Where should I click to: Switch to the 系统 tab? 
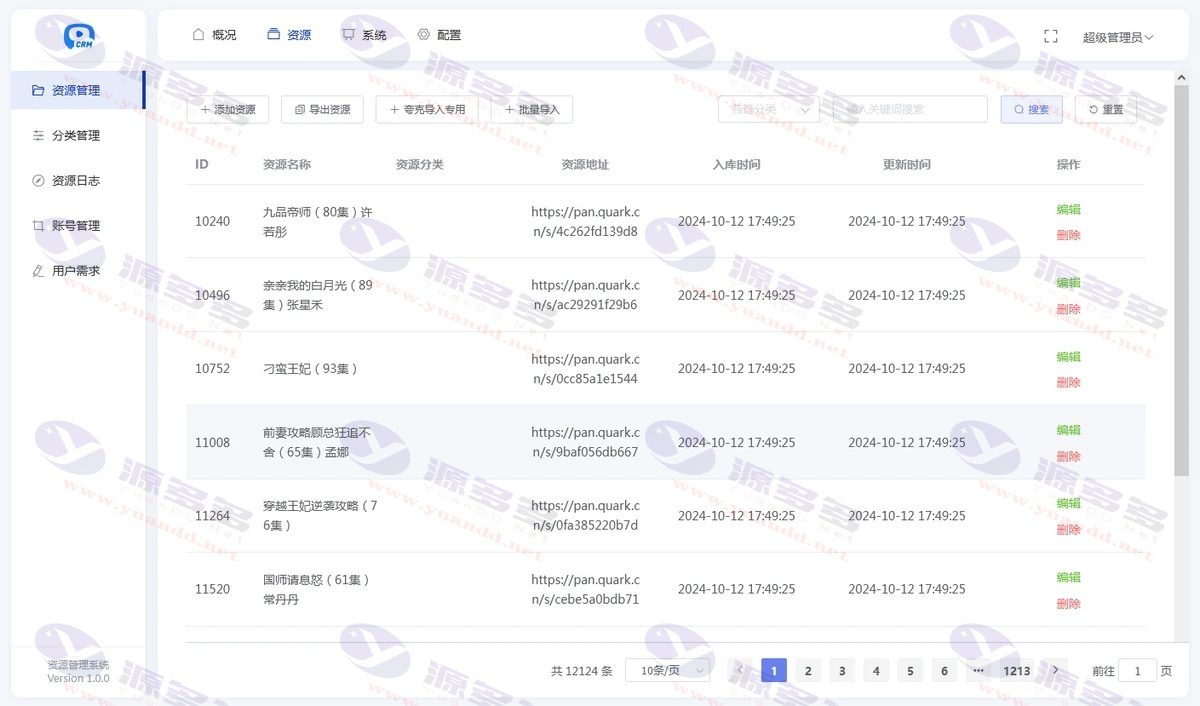[364, 35]
